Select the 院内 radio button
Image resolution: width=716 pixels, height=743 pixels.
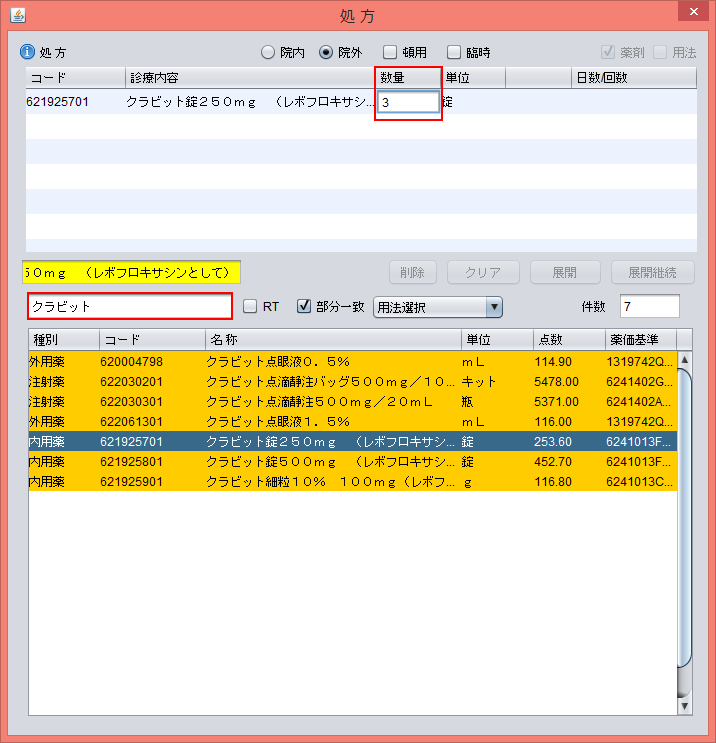pos(268,52)
